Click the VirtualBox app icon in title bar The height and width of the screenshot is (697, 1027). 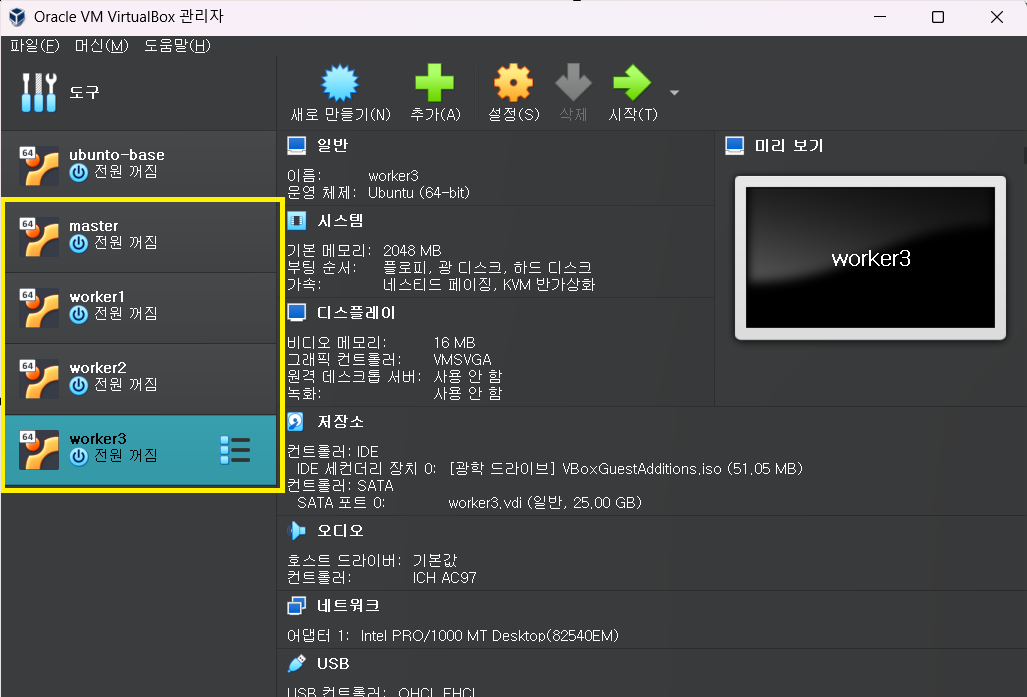tap(16, 16)
